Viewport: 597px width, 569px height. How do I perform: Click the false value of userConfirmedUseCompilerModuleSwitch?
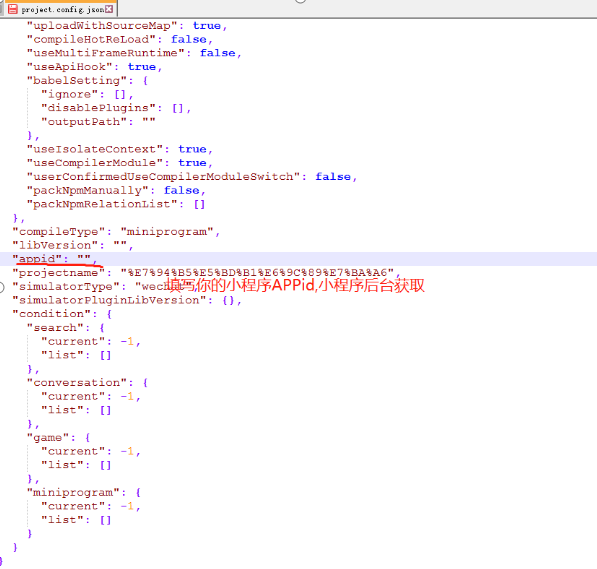333,177
